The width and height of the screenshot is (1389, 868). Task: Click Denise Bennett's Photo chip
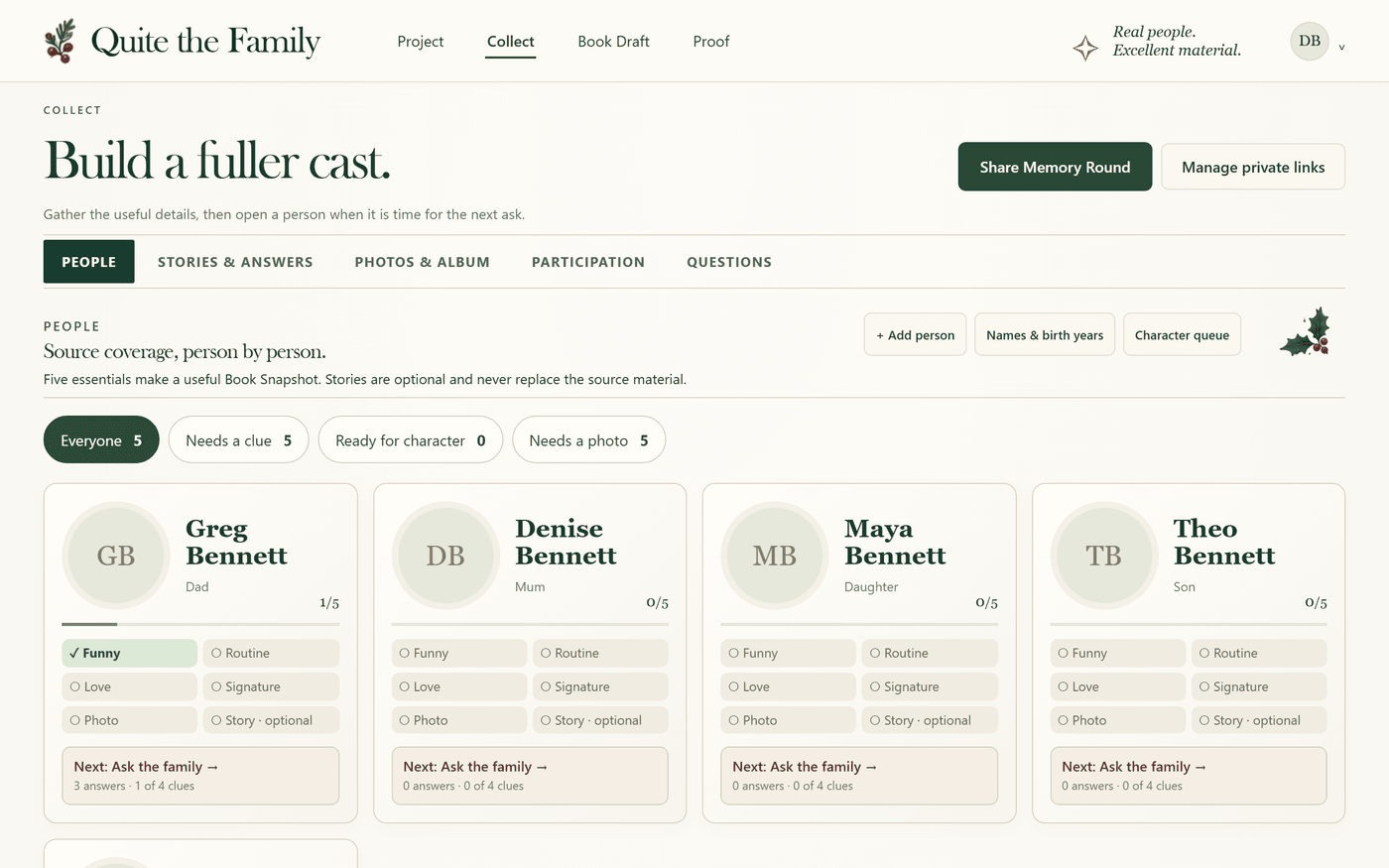point(459,720)
